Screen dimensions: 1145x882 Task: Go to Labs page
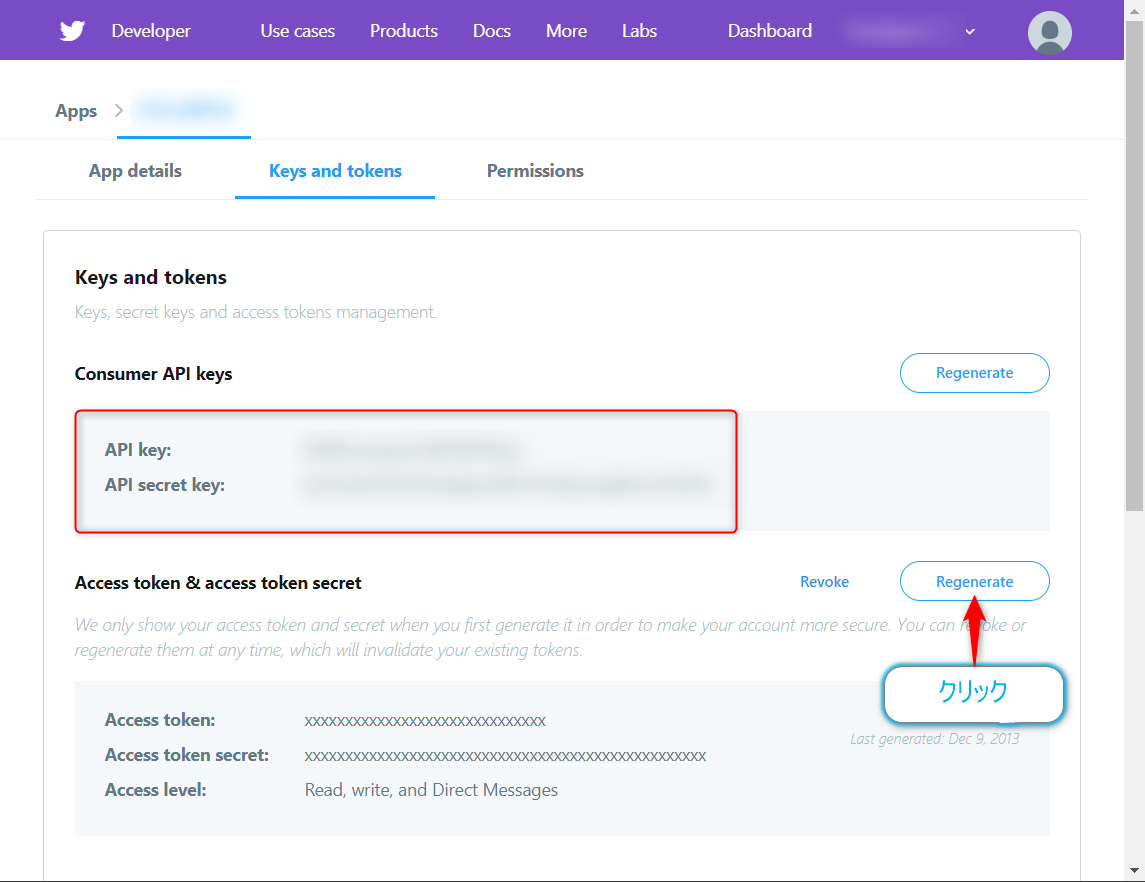639,31
